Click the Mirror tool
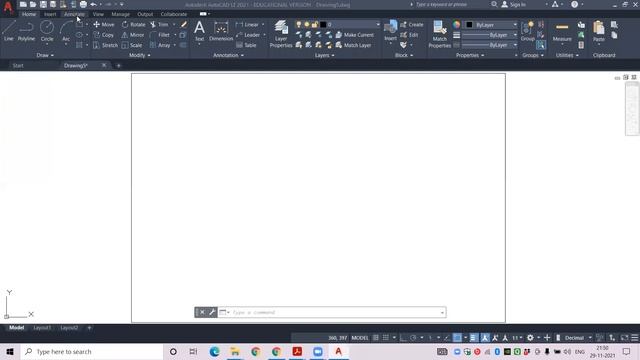This screenshot has width=640, height=360. (133, 35)
